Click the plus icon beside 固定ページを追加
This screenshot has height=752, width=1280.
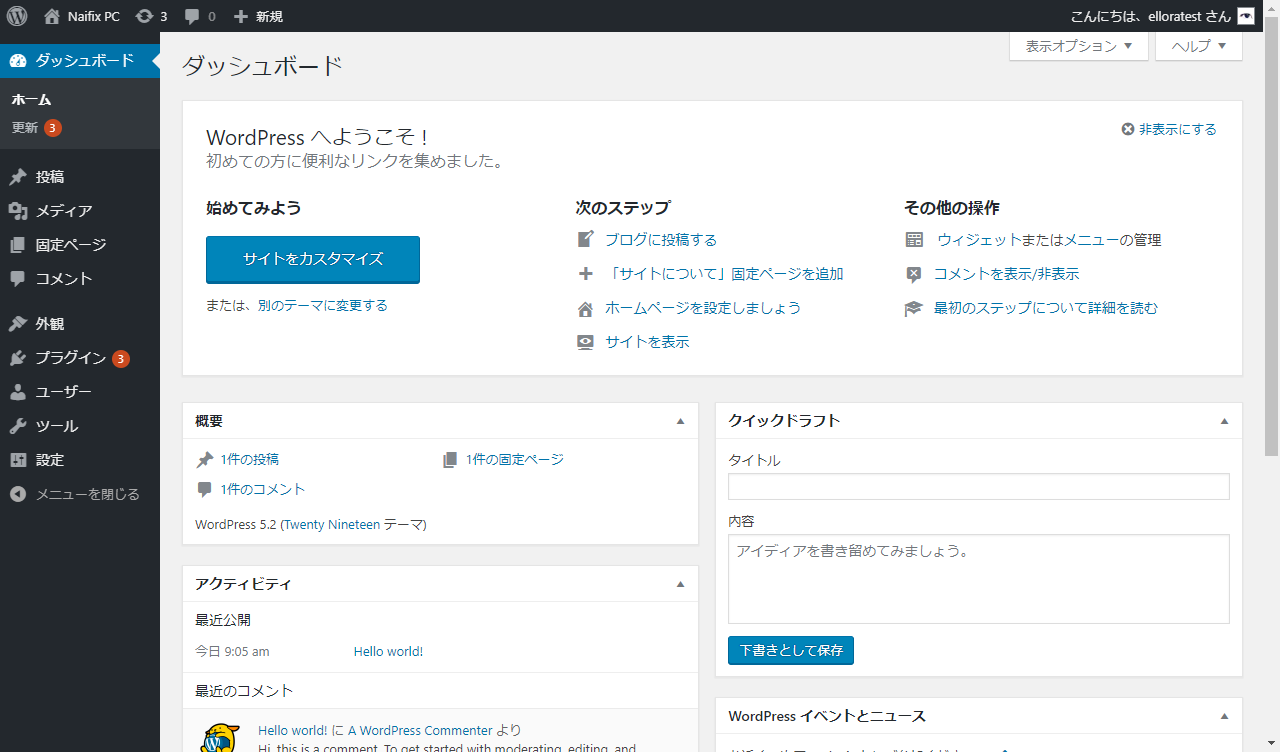click(x=586, y=274)
